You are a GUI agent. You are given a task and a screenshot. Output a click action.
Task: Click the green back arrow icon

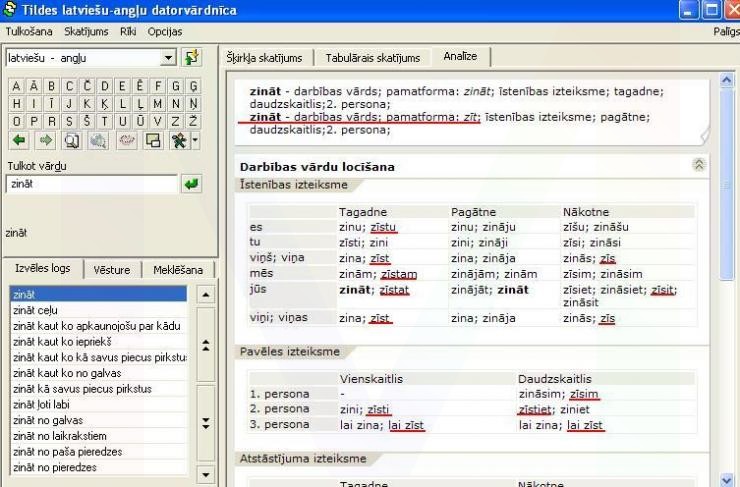17,141
